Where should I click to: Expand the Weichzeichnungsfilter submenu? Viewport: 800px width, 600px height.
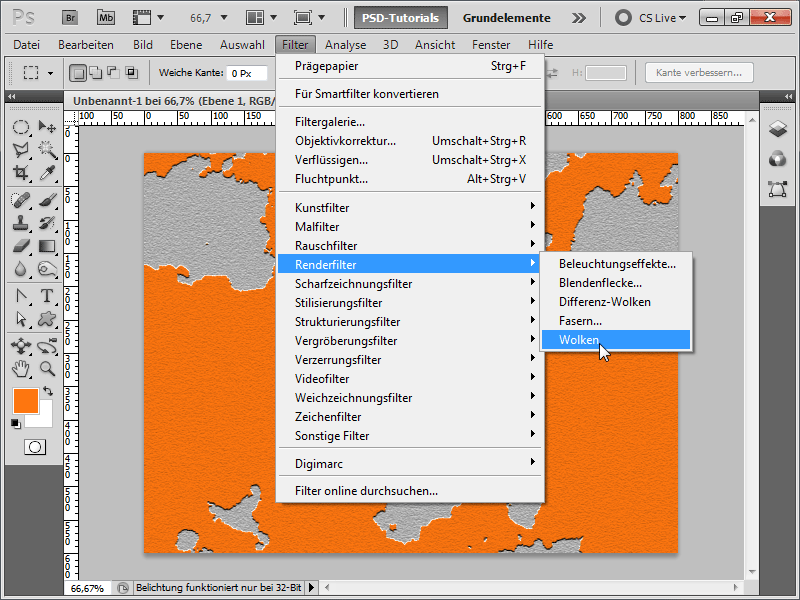(410, 398)
